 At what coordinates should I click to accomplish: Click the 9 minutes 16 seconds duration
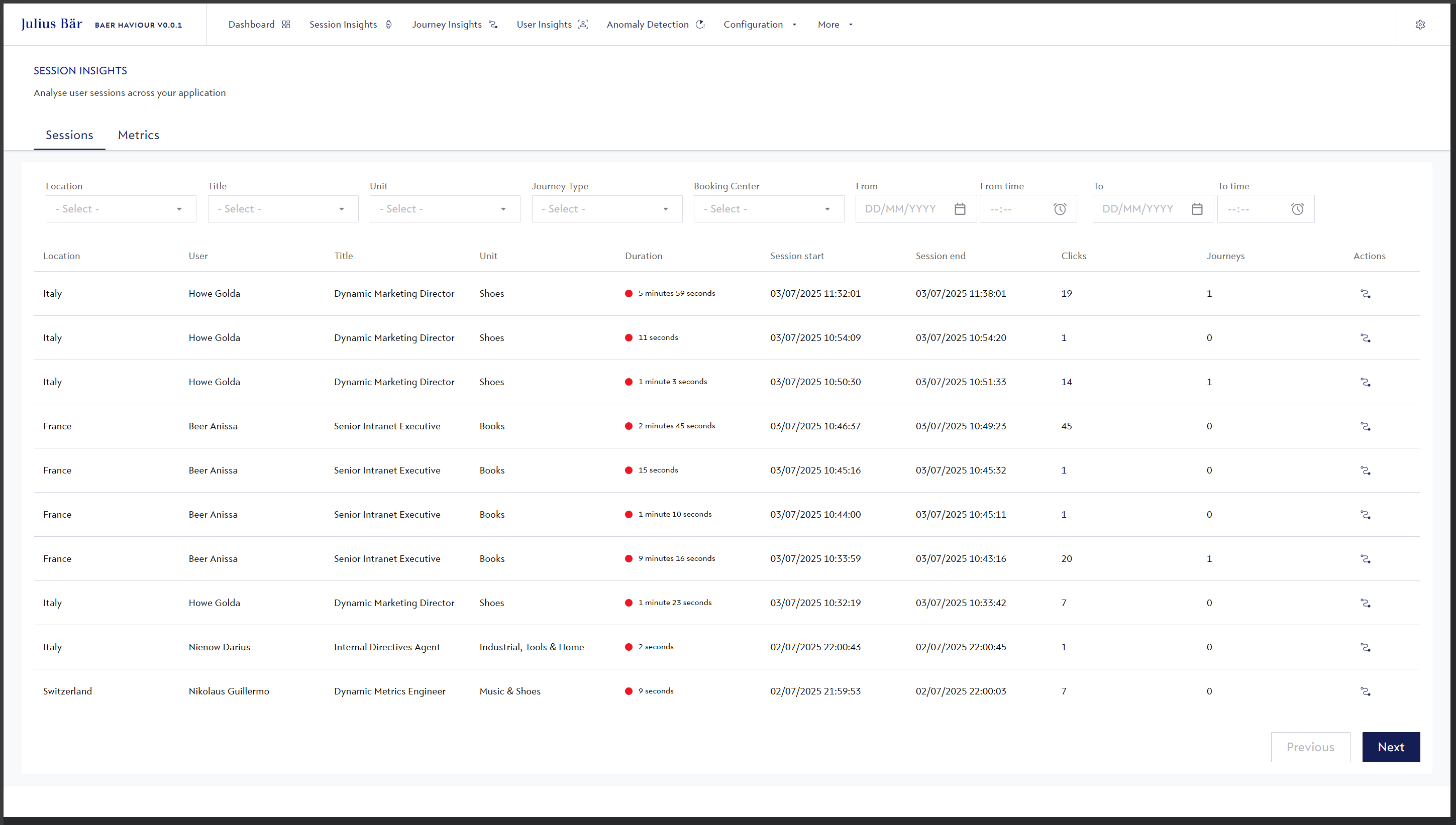(x=677, y=559)
